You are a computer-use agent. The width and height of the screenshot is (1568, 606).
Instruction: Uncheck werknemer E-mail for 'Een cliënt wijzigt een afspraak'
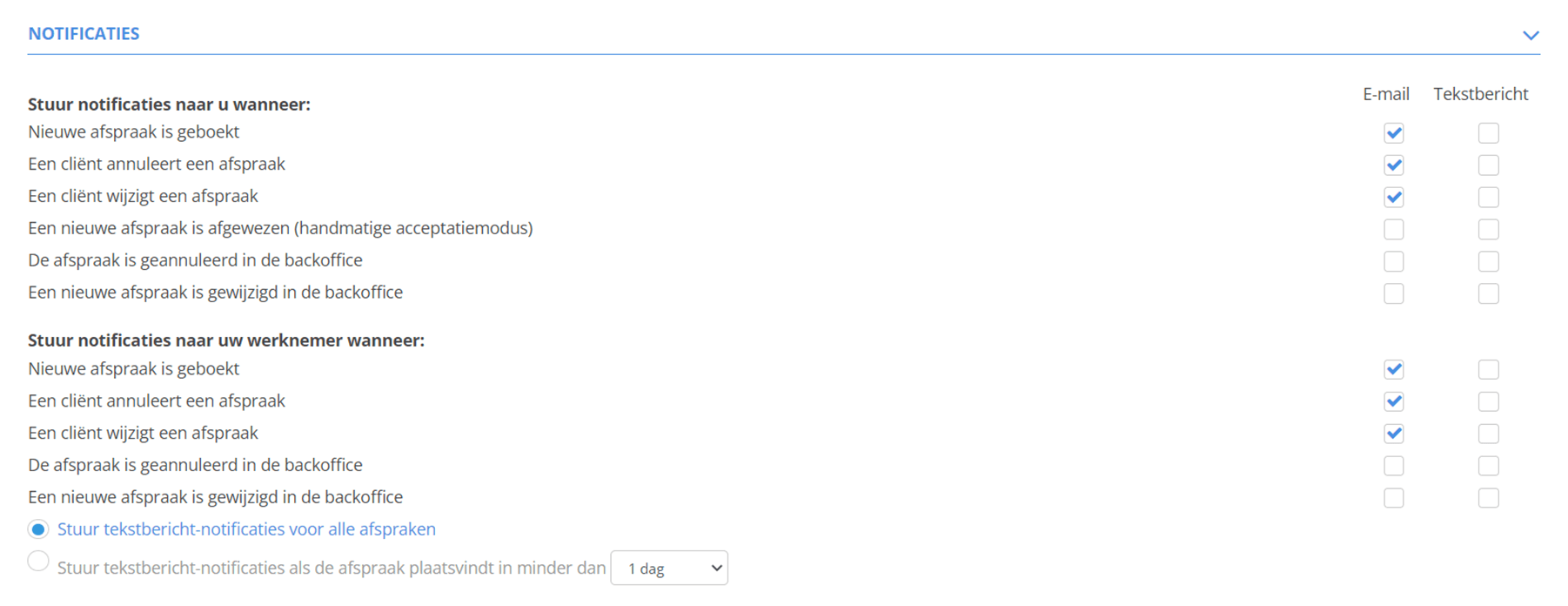tap(1394, 434)
